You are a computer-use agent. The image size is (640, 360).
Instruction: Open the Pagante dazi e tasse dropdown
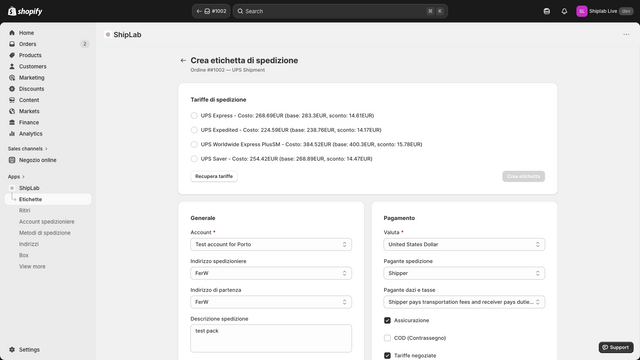tap(464, 302)
